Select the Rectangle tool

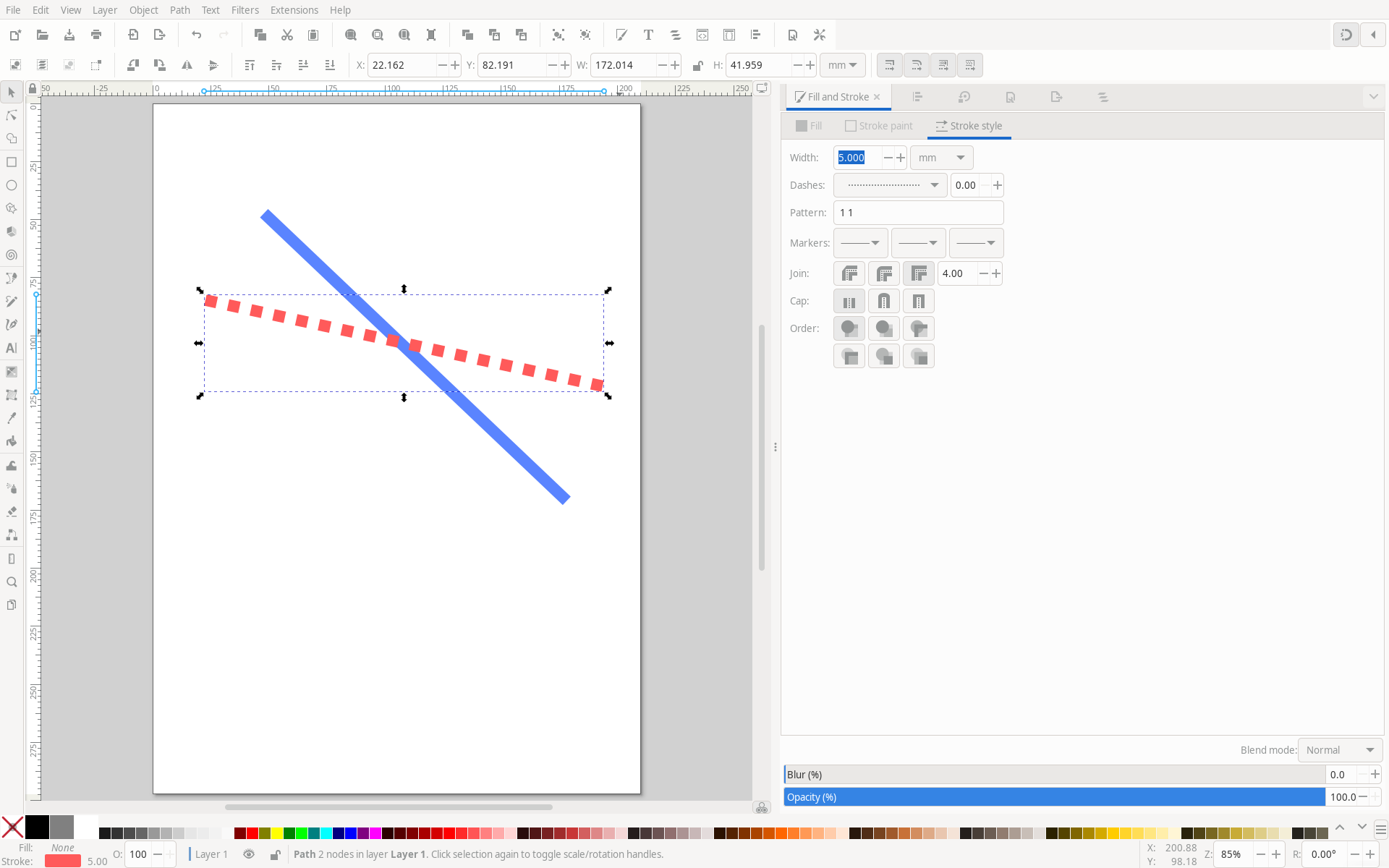[x=12, y=162]
